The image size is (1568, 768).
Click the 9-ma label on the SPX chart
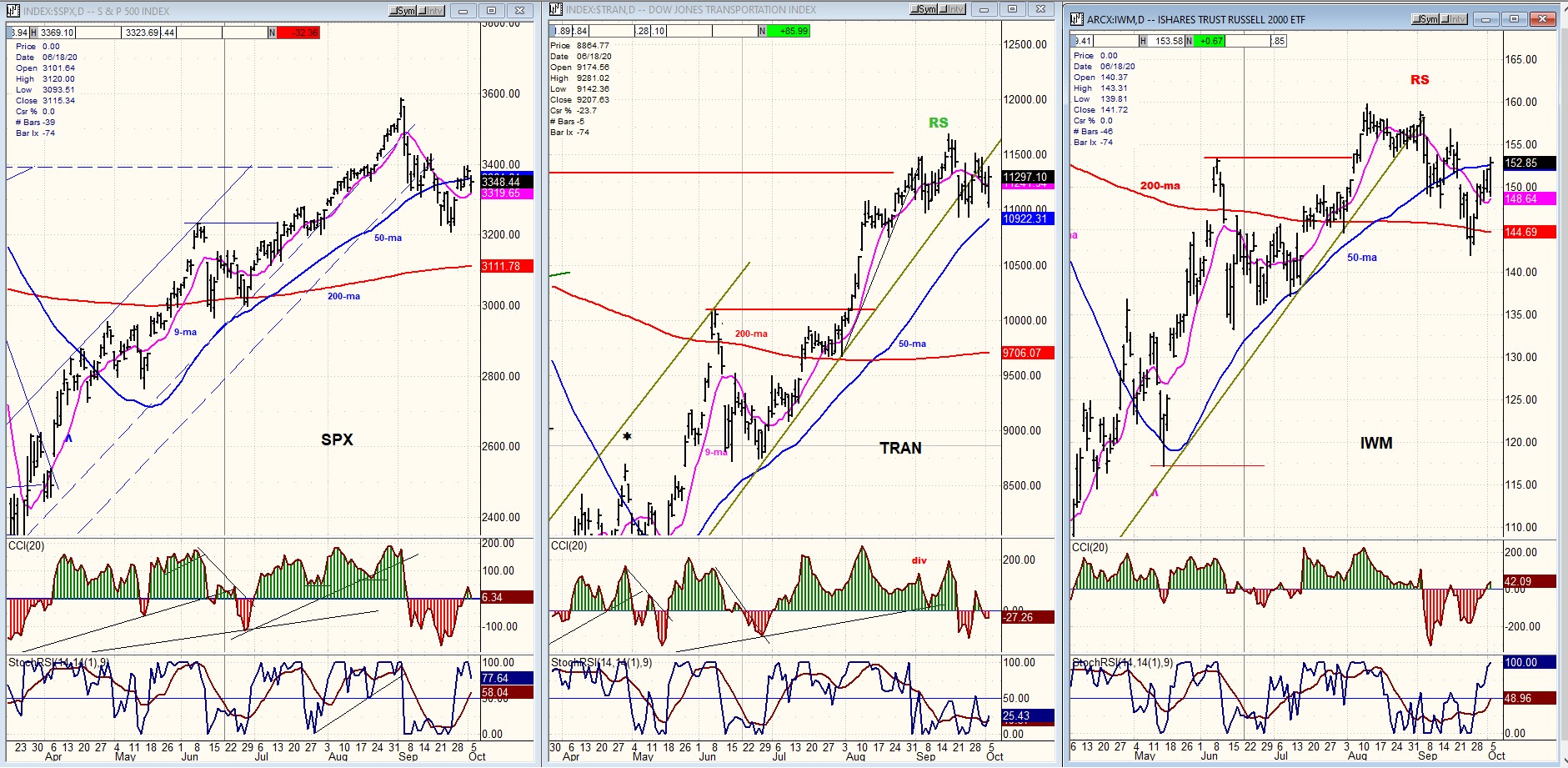pos(185,332)
